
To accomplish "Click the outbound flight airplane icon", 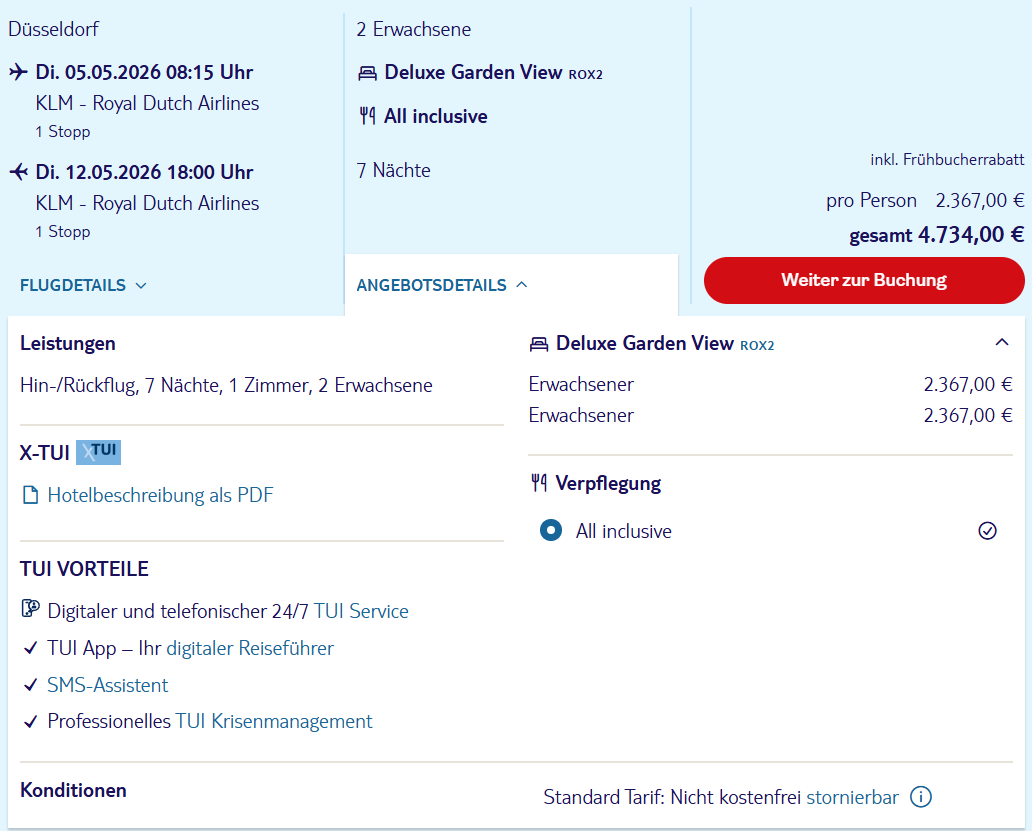I will coord(18,72).
